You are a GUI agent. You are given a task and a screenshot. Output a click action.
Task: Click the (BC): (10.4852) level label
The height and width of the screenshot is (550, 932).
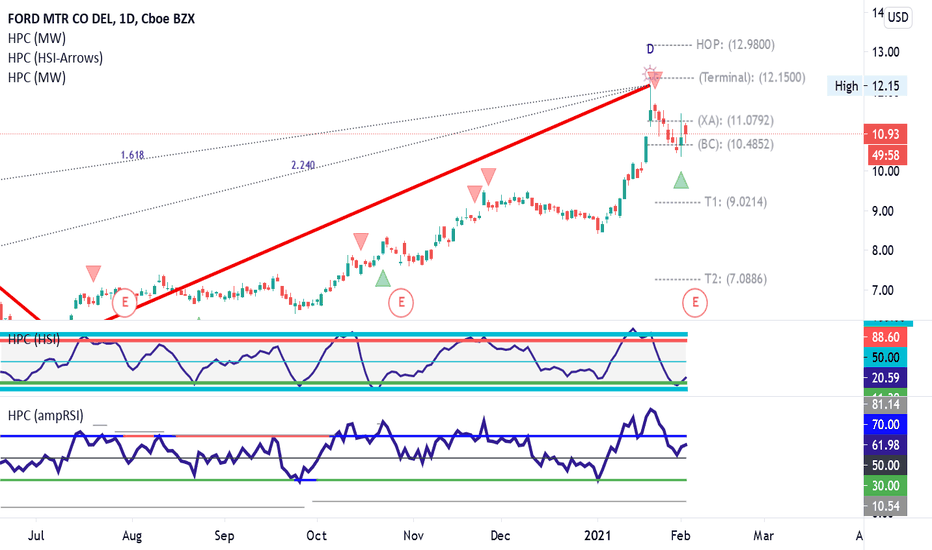coord(735,144)
